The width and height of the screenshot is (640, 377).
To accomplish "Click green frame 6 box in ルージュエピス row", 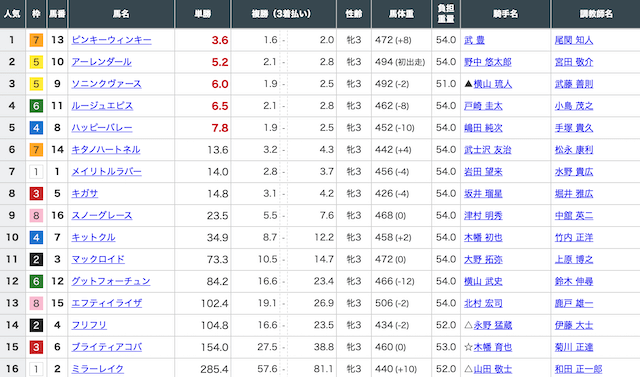I will click(x=36, y=106).
